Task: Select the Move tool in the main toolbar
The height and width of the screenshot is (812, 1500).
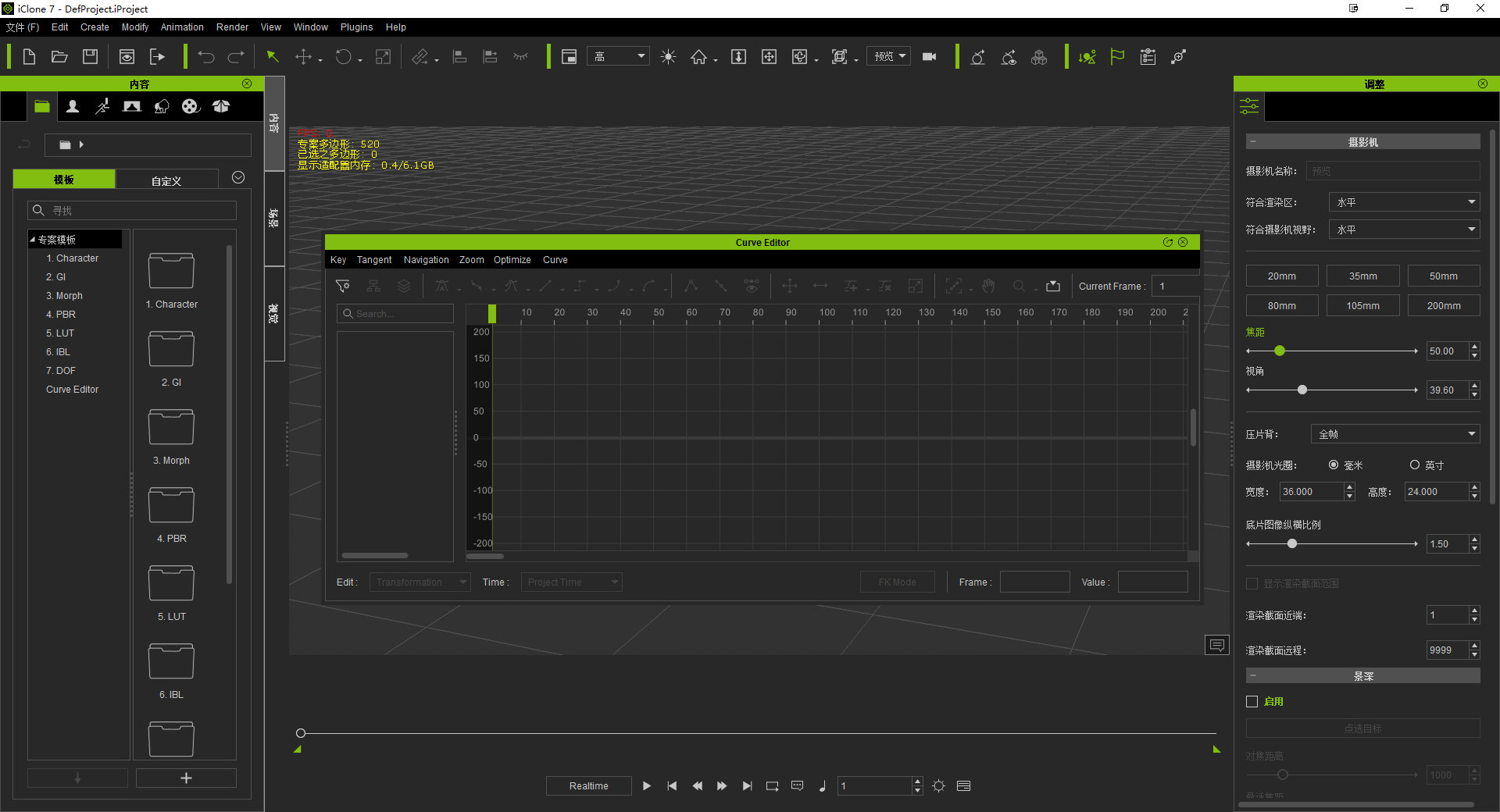Action: click(x=302, y=56)
